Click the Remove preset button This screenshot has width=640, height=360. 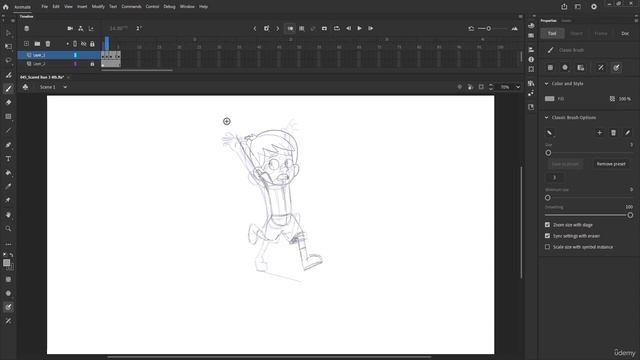pyautogui.click(x=611, y=164)
